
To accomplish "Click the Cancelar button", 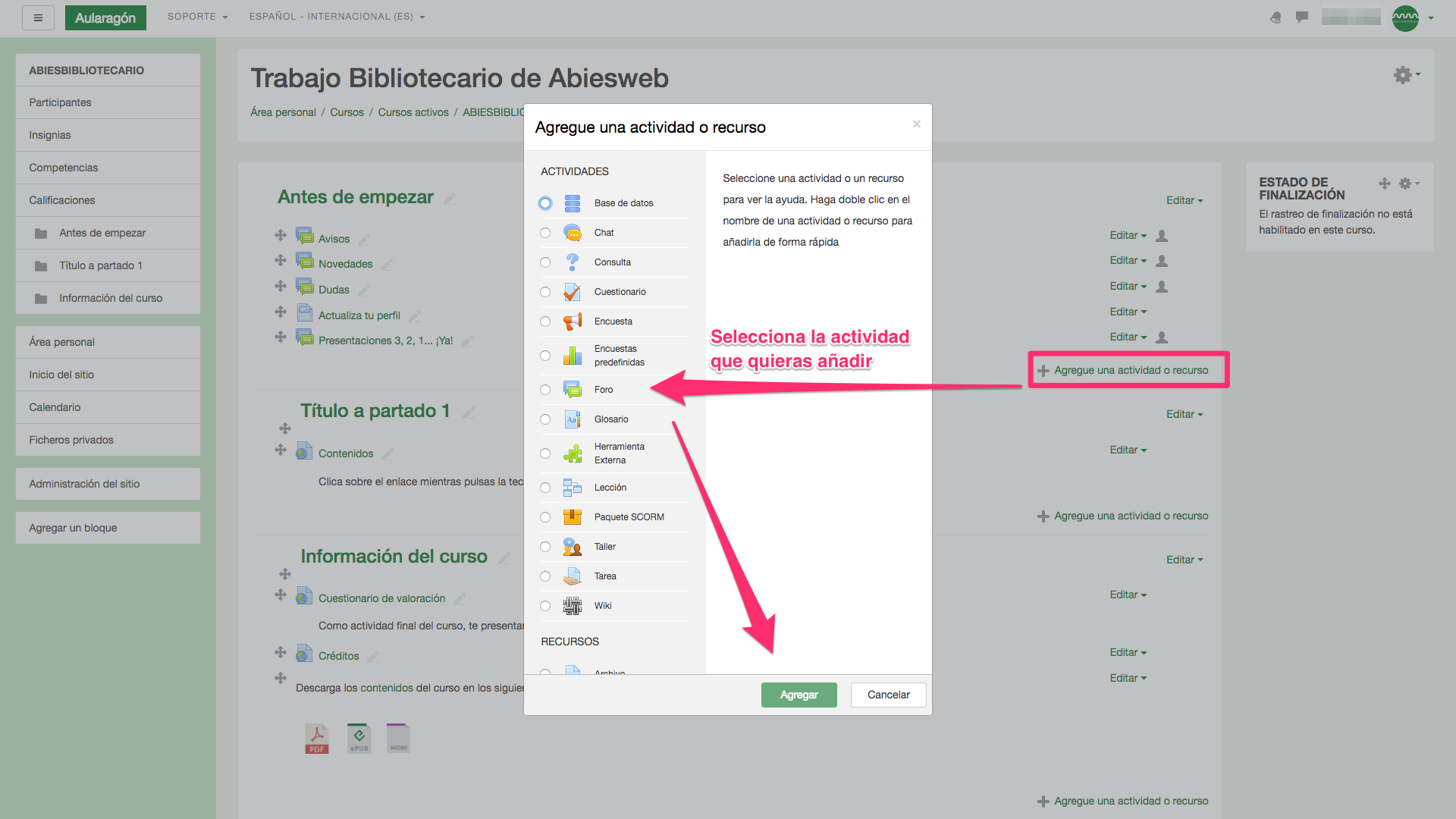I will [x=888, y=695].
